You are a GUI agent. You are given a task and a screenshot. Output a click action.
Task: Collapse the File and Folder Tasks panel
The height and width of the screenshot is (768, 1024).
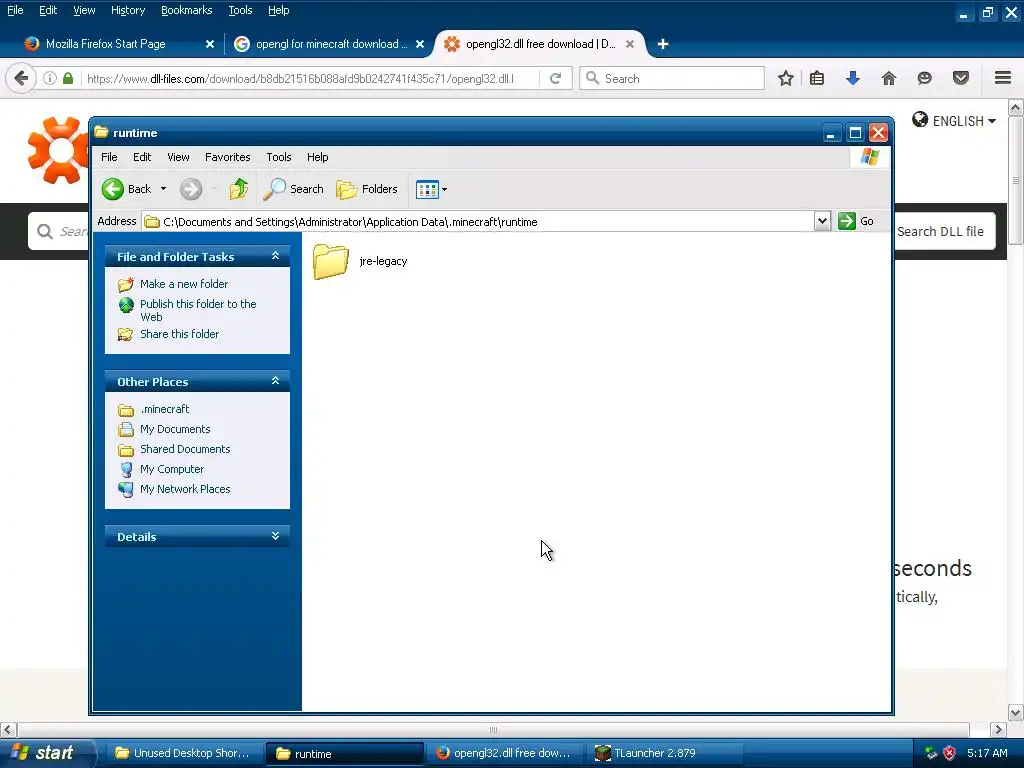click(x=275, y=256)
